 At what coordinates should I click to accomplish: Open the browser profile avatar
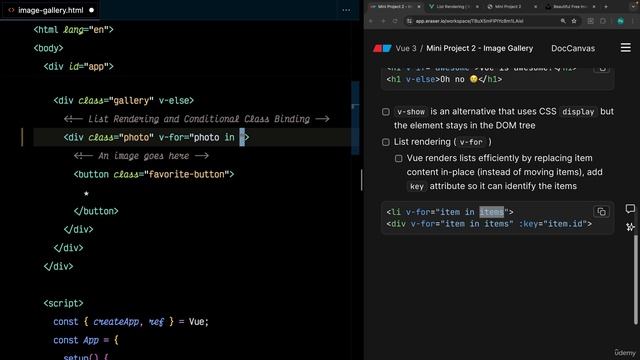click(620, 21)
